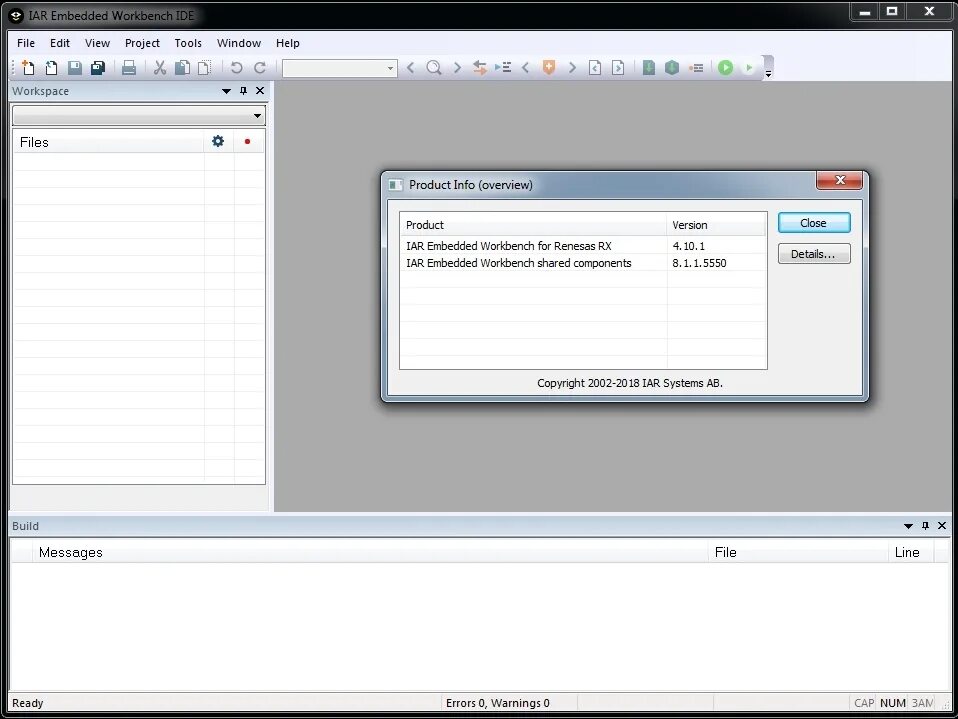
Task: Click the Messages column header
Action: click(371, 552)
